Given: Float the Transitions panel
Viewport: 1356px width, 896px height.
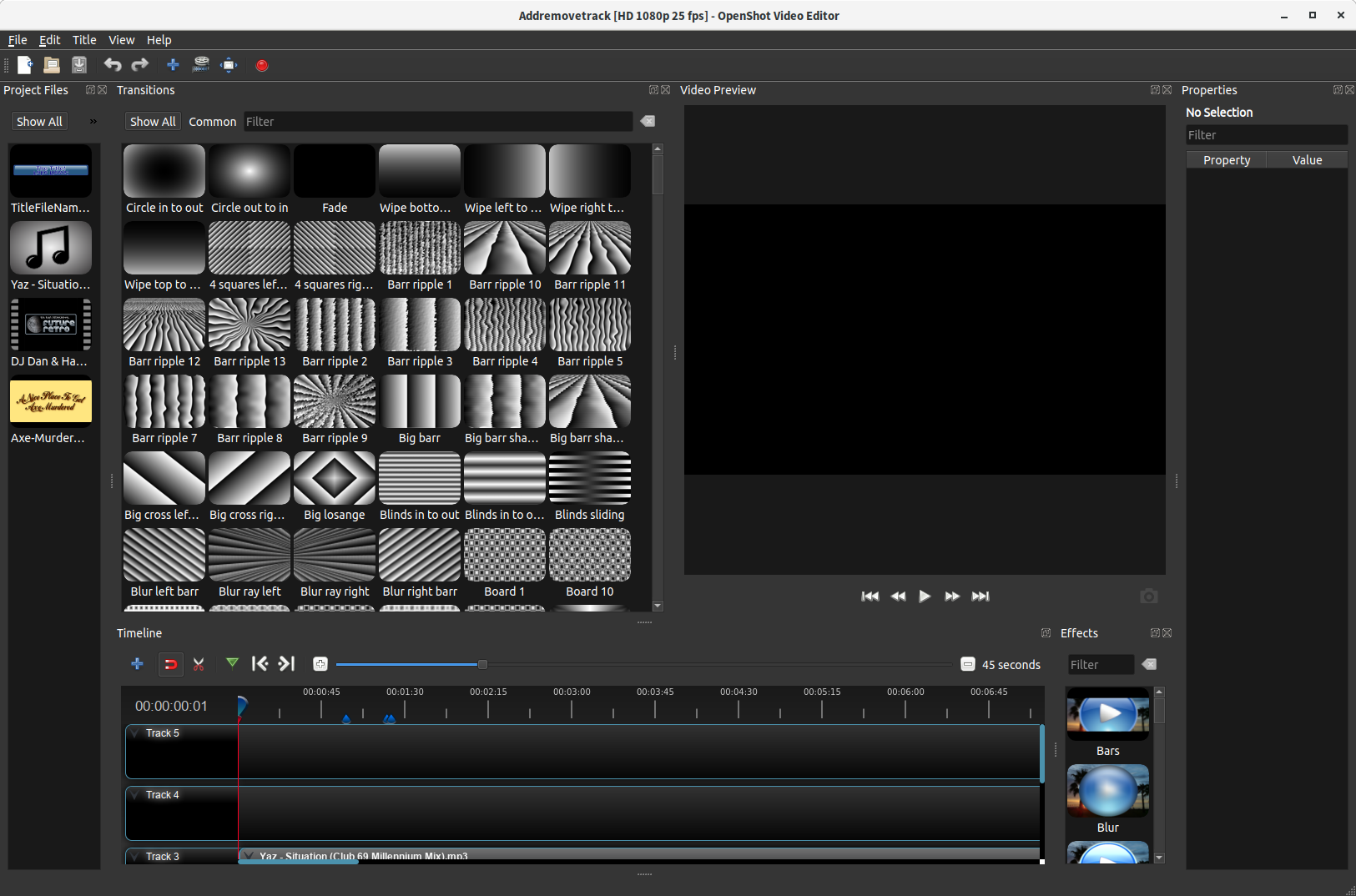Looking at the screenshot, I should [x=654, y=90].
